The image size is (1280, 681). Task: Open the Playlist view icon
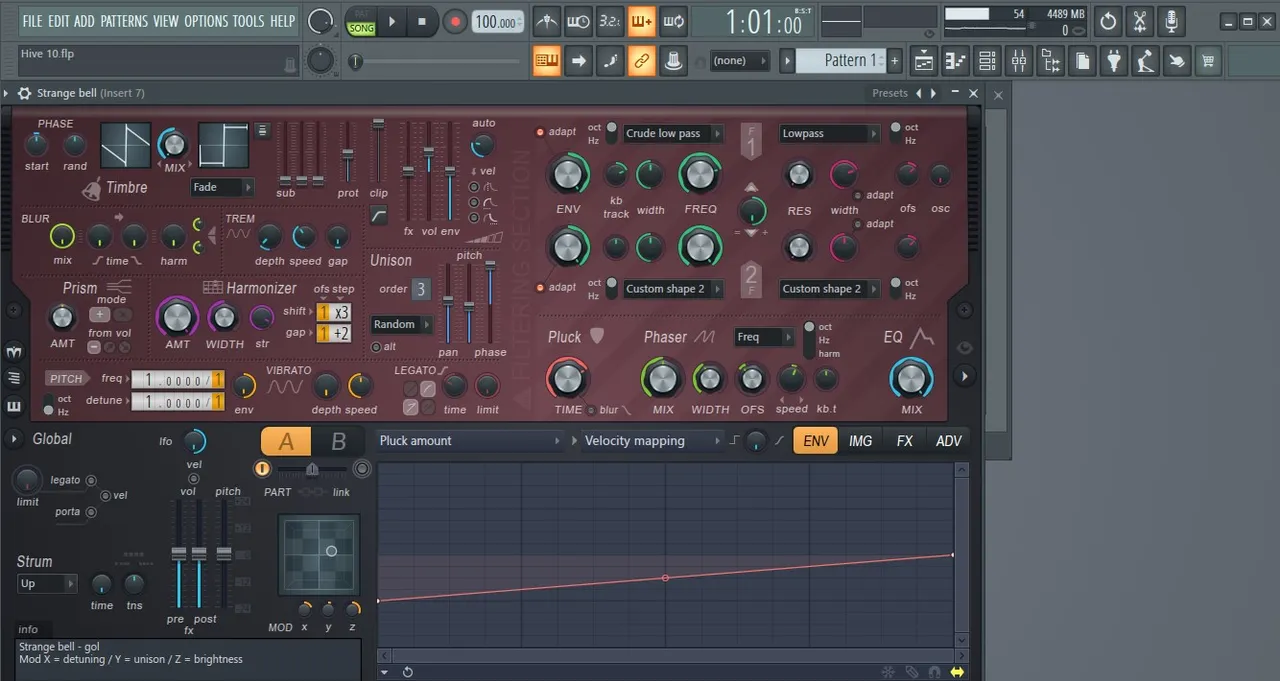[923, 62]
